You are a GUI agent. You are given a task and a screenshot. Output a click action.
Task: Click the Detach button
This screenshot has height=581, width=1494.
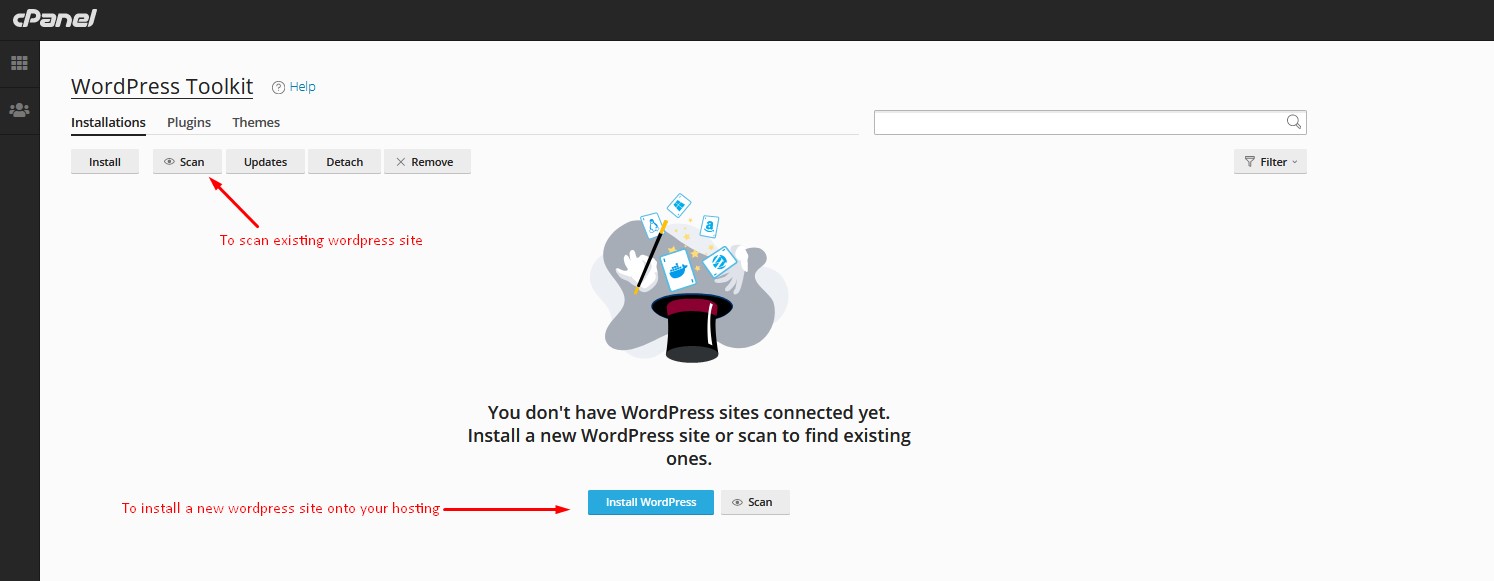[x=344, y=162]
